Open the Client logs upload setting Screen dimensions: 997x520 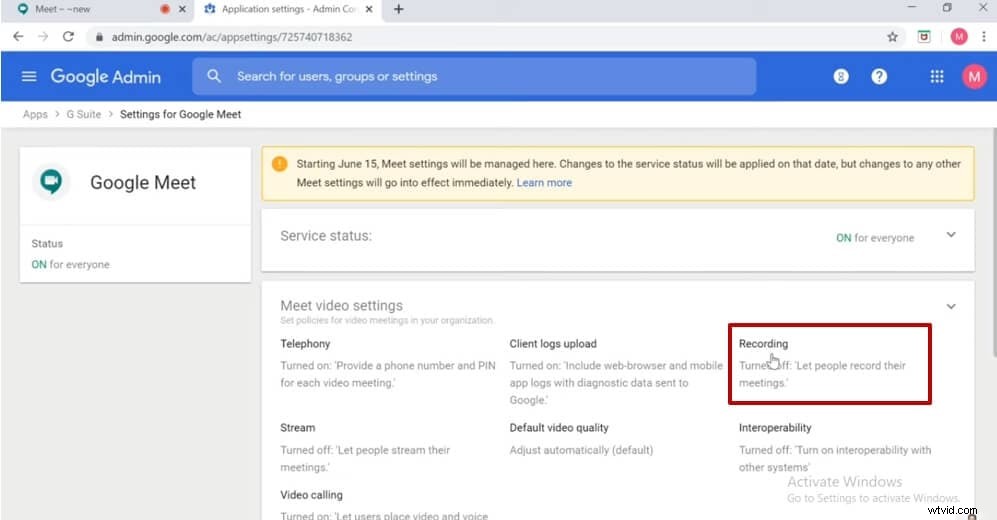pos(616,372)
